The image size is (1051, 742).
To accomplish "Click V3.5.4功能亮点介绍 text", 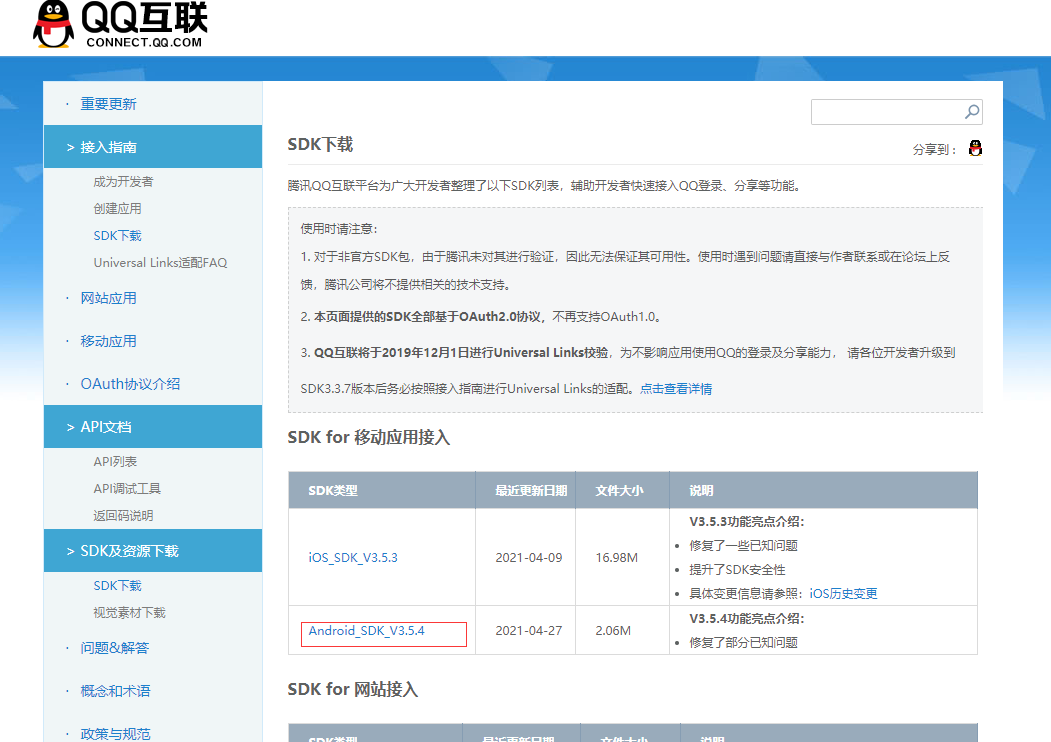I will pyautogui.click(x=747, y=619).
